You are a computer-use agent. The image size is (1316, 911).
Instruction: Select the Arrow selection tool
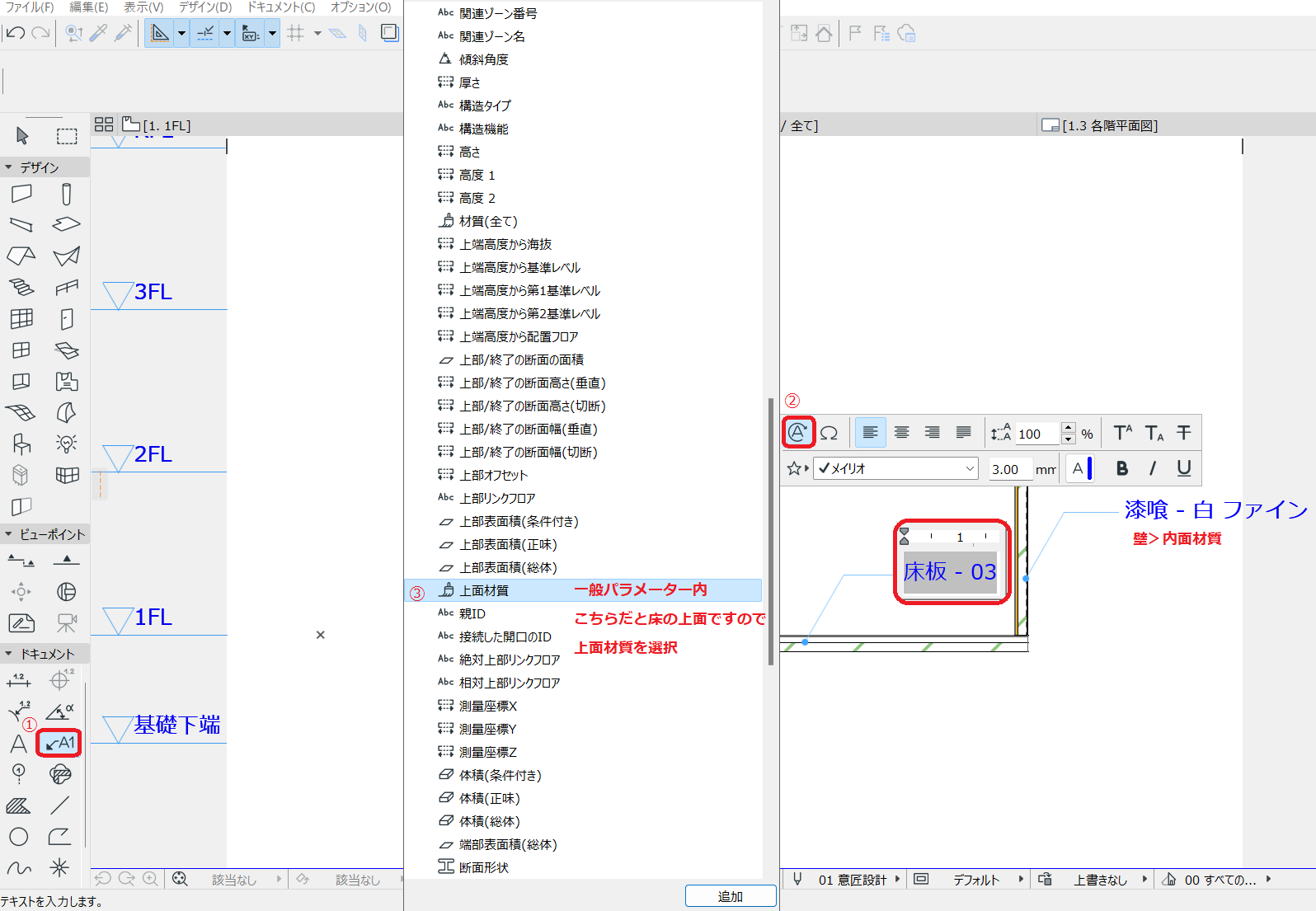[22, 136]
